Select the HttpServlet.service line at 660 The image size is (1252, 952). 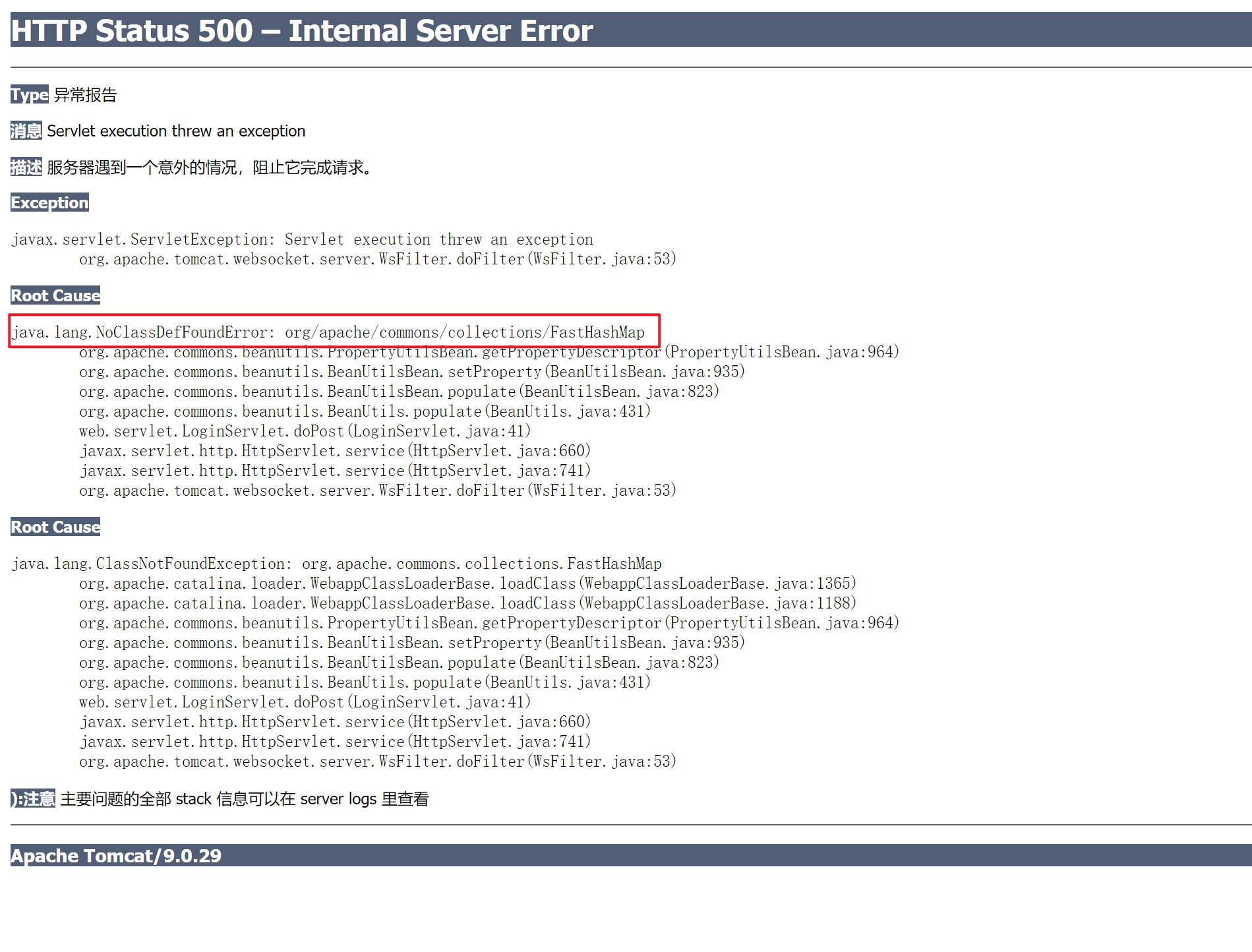(x=335, y=451)
